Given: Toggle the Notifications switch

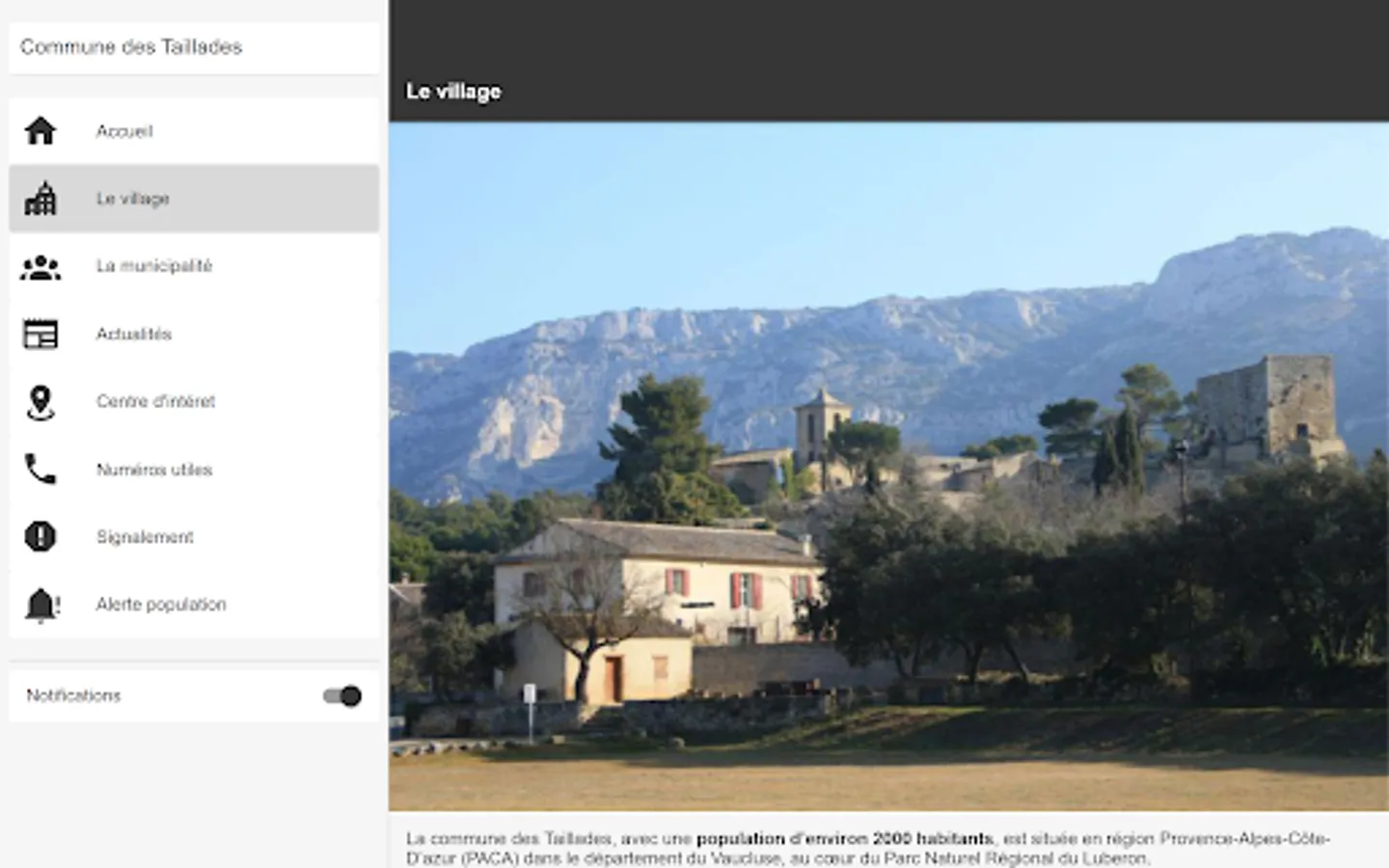Looking at the screenshot, I should (x=342, y=695).
